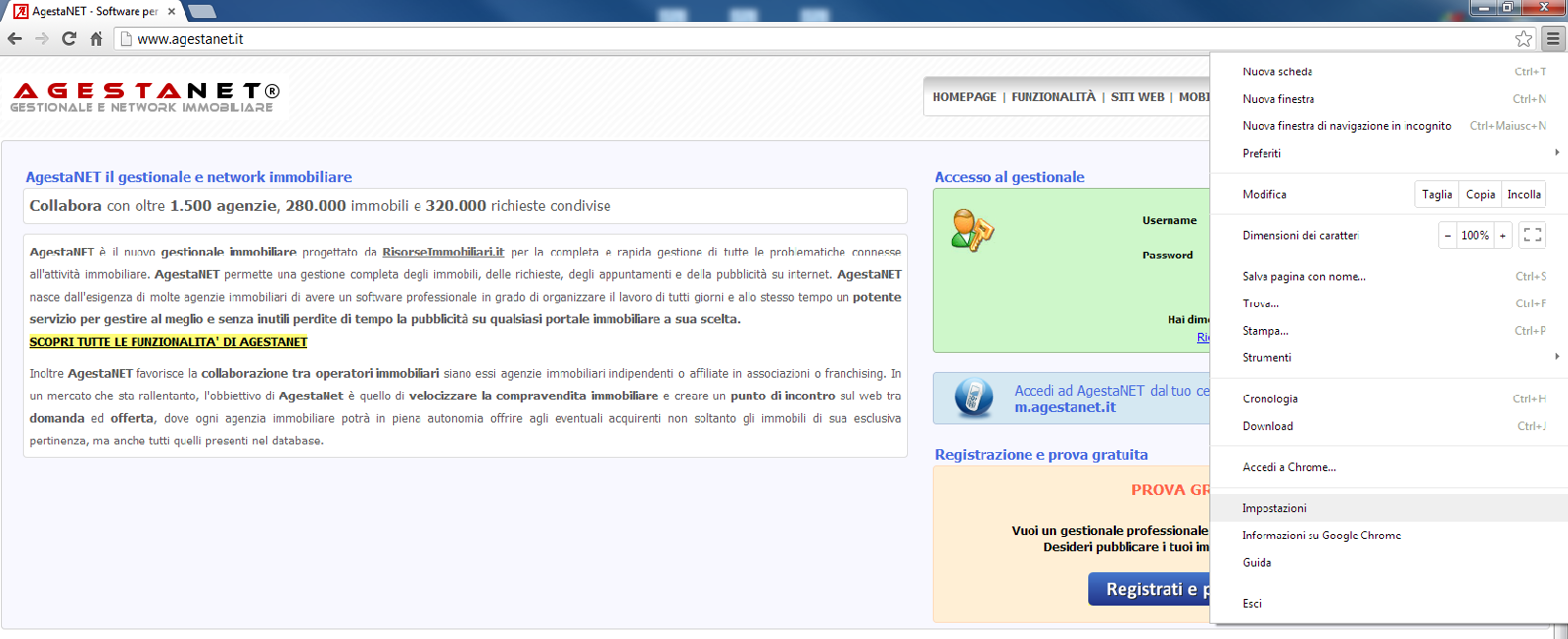Close the Chrome hamburger menu button
The image size is (1568, 639).
click(1553, 39)
